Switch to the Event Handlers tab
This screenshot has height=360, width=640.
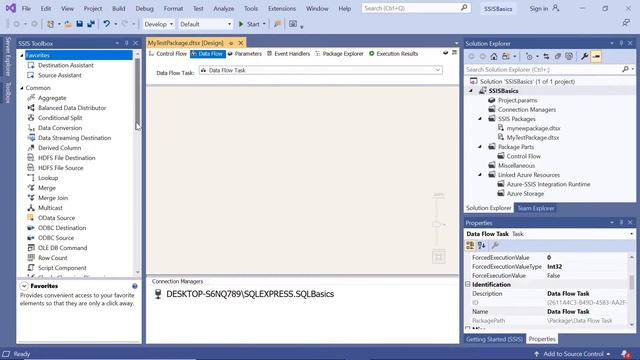tap(288, 53)
